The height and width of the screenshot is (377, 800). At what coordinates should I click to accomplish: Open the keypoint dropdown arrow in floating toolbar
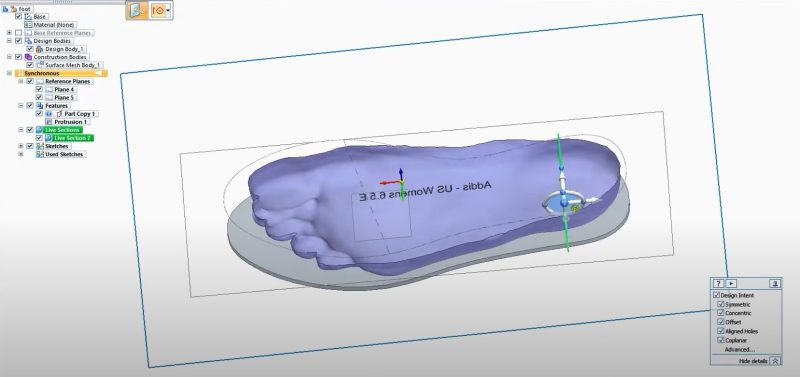coord(168,10)
